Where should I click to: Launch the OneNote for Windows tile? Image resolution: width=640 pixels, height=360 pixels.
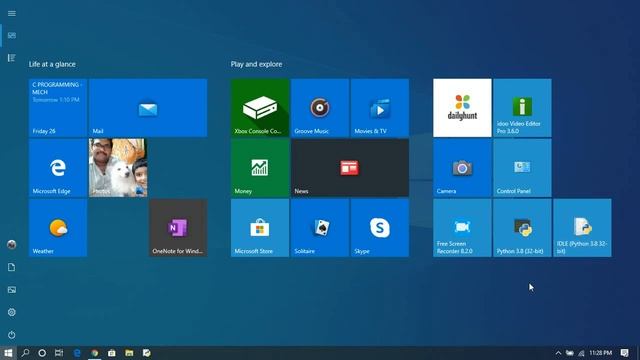178,228
